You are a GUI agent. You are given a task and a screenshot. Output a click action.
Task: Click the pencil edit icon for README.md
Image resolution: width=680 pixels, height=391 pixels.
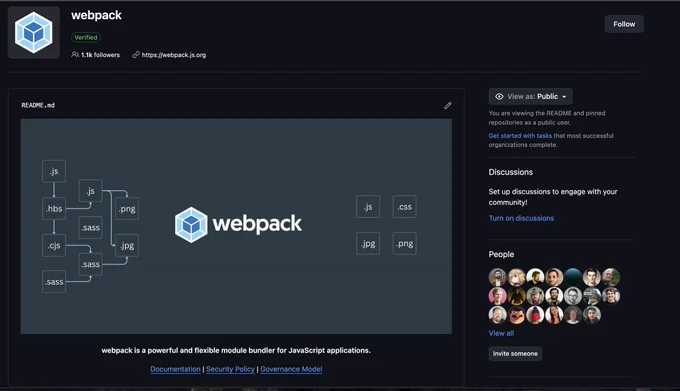[x=448, y=105]
